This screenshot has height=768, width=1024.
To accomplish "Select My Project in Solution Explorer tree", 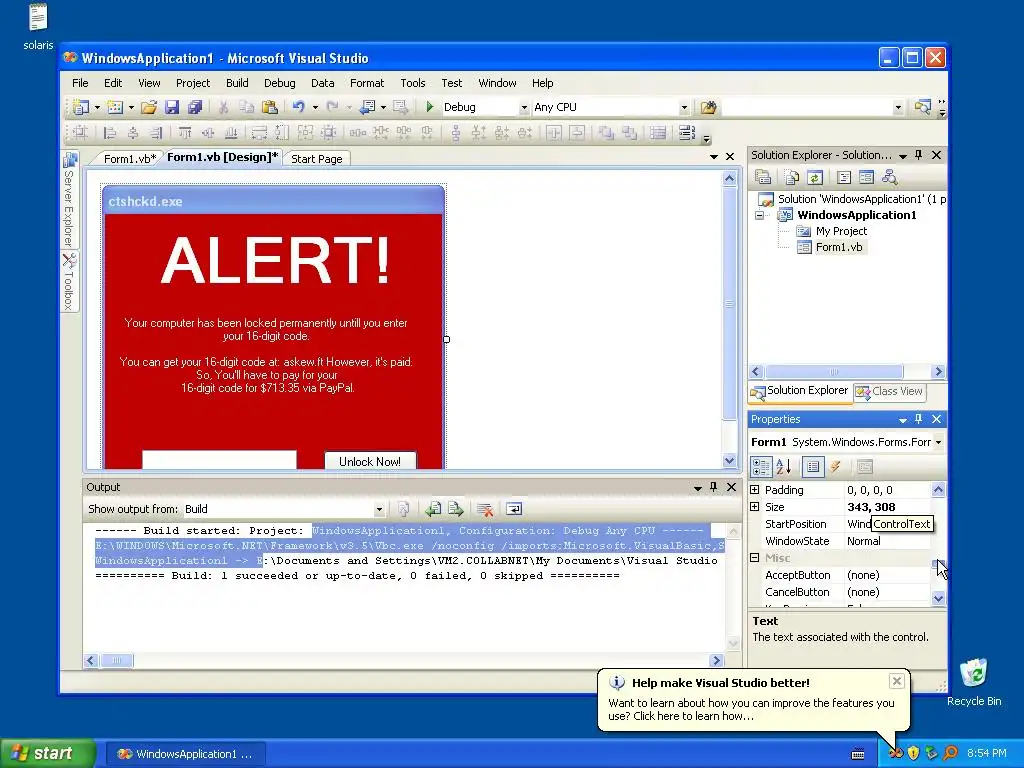I will point(841,231).
